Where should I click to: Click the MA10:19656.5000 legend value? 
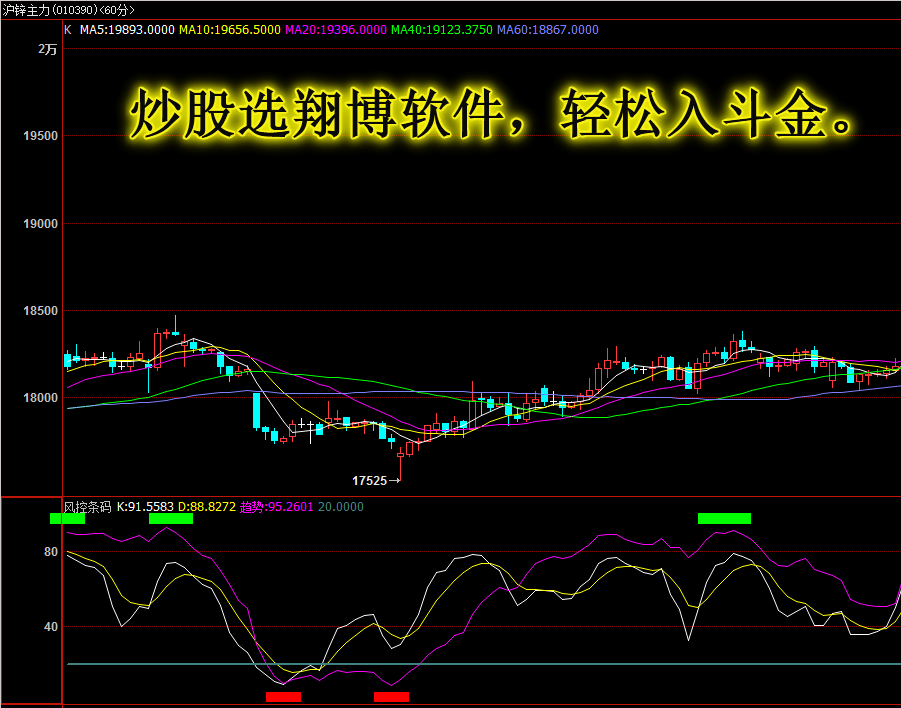pos(230,30)
